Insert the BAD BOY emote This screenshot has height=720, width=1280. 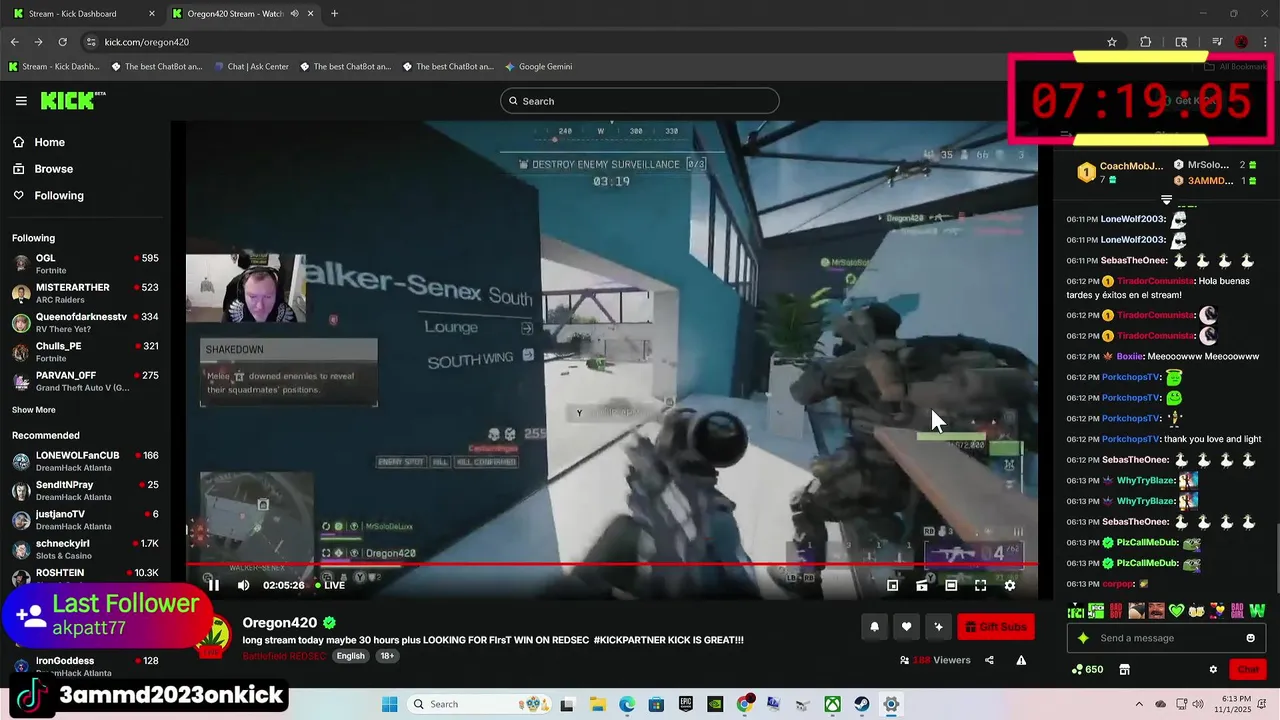tap(1115, 611)
